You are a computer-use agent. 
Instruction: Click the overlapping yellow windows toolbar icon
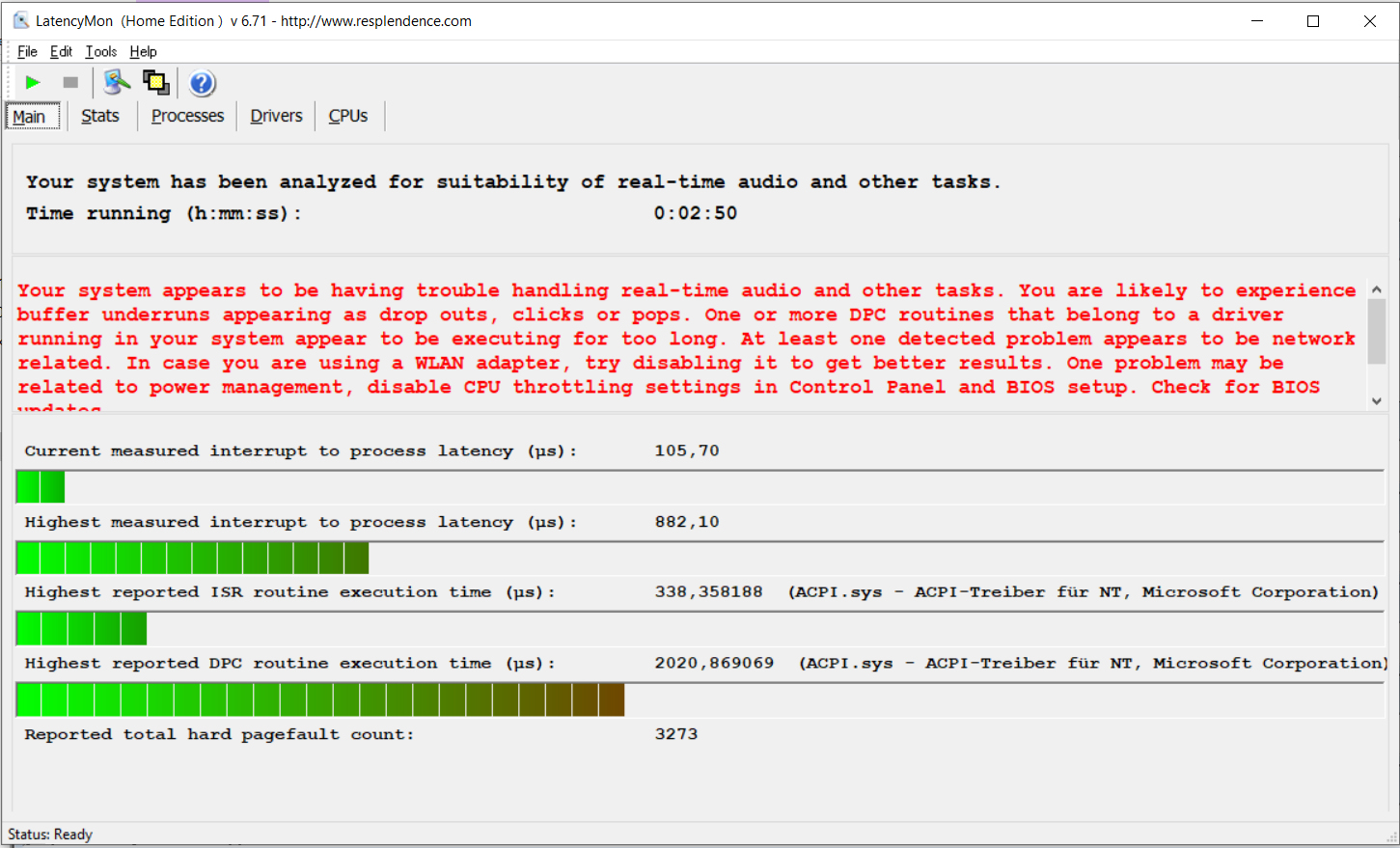(155, 83)
